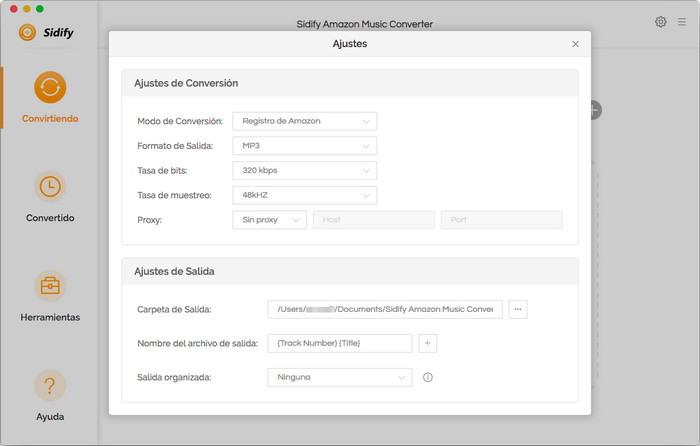The height and width of the screenshot is (446, 700).
Task: Click the Proxy label
Action: (149, 220)
